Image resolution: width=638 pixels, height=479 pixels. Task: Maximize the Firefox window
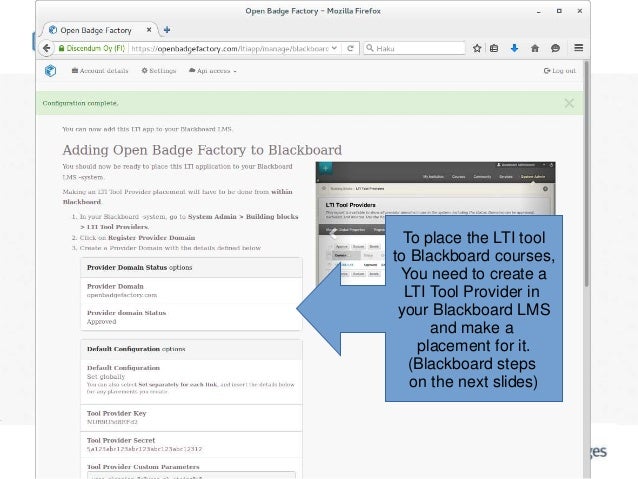[559, 11]
